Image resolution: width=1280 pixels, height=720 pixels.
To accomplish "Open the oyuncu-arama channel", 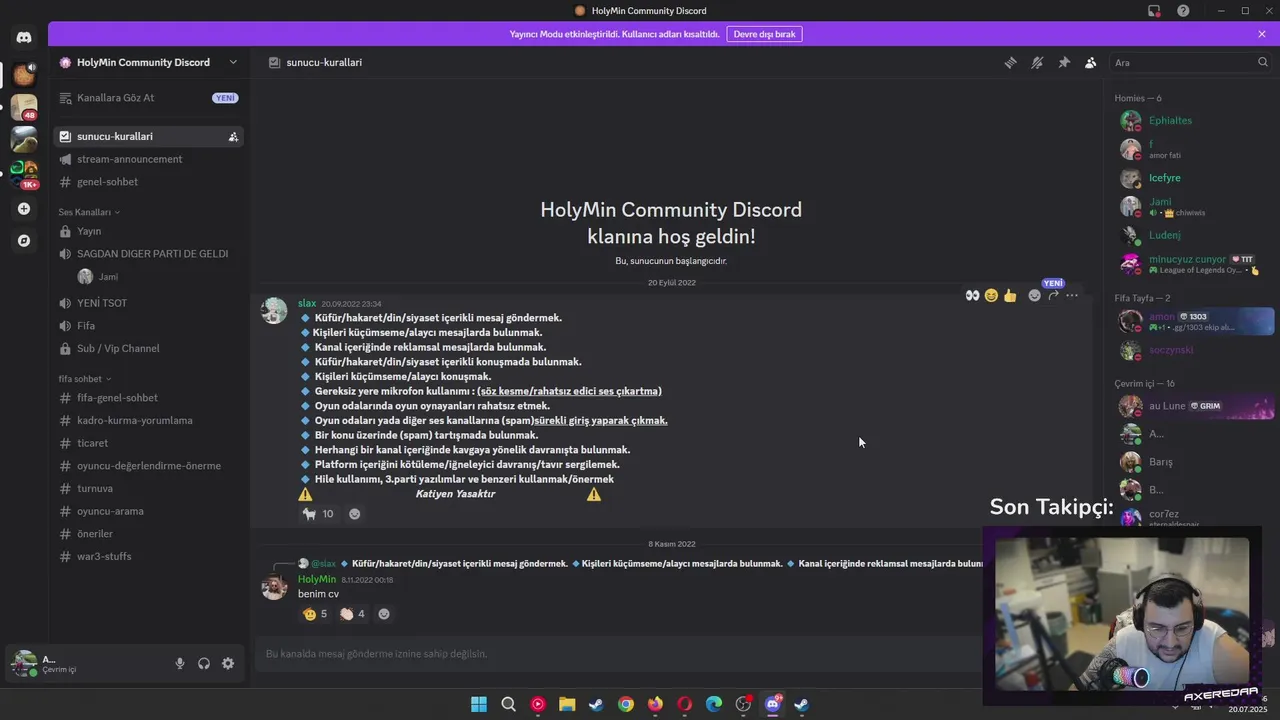I will point(148,511).
